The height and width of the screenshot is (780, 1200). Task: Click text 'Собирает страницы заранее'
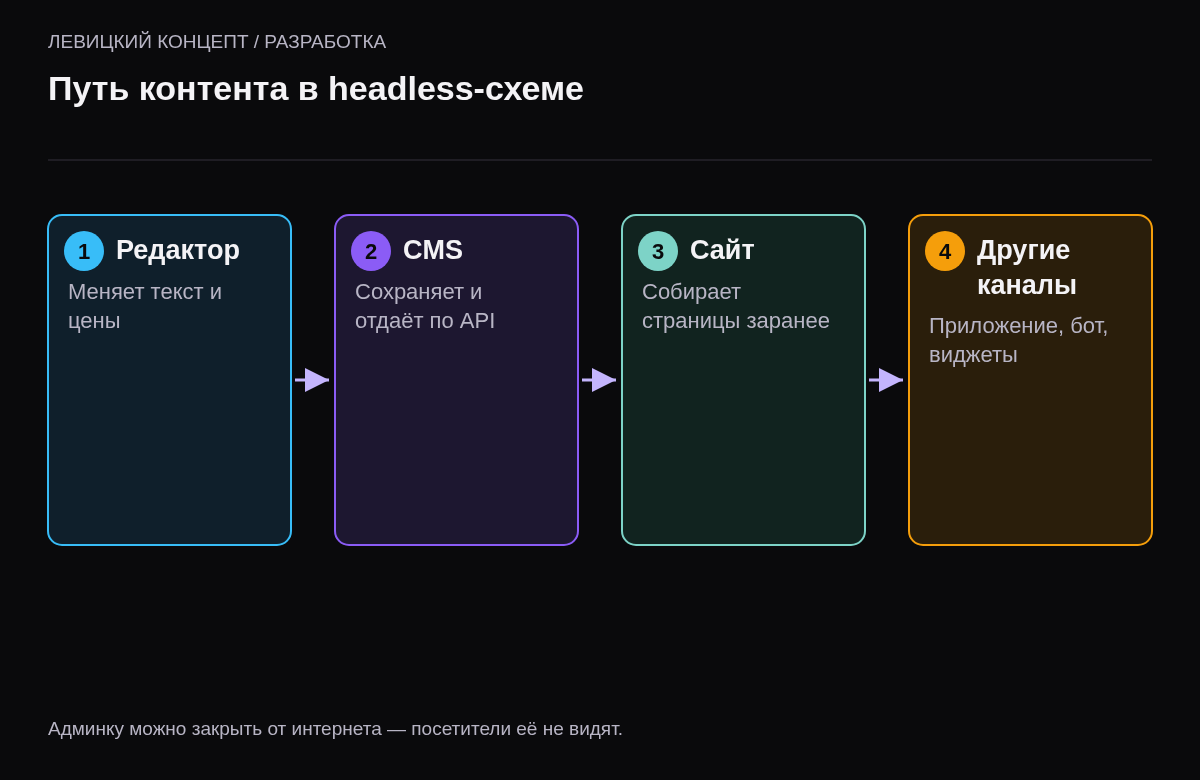pos(736,306)
